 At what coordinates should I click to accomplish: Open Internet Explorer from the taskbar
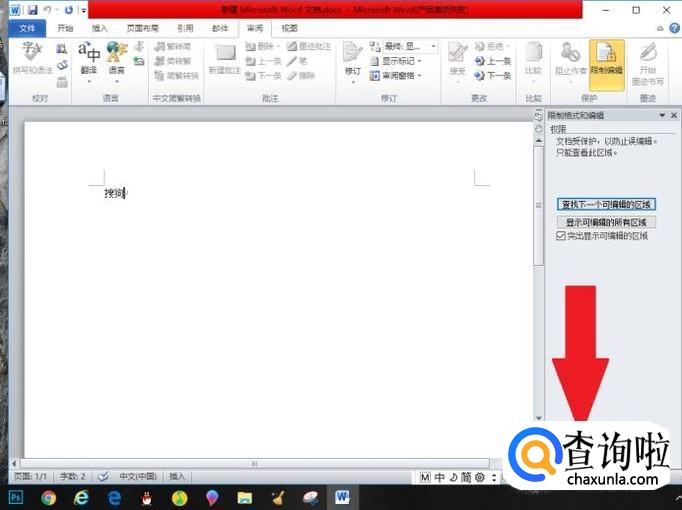coord(81,497)
